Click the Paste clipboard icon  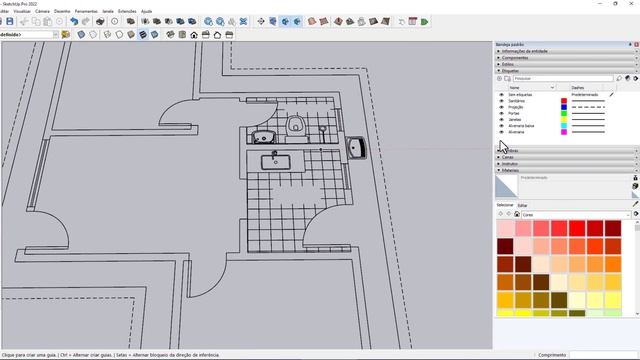[47, 21]
